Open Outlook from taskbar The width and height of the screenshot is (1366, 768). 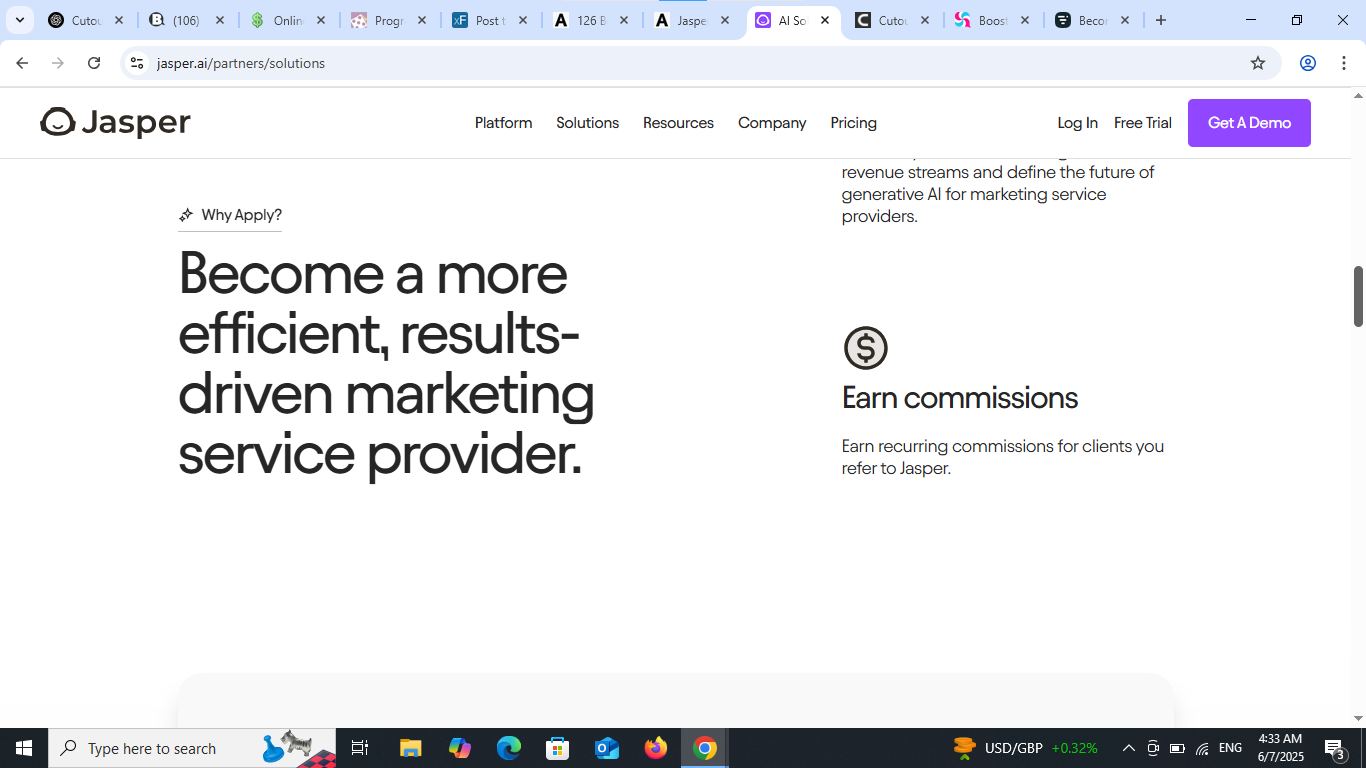pos(607,748)
